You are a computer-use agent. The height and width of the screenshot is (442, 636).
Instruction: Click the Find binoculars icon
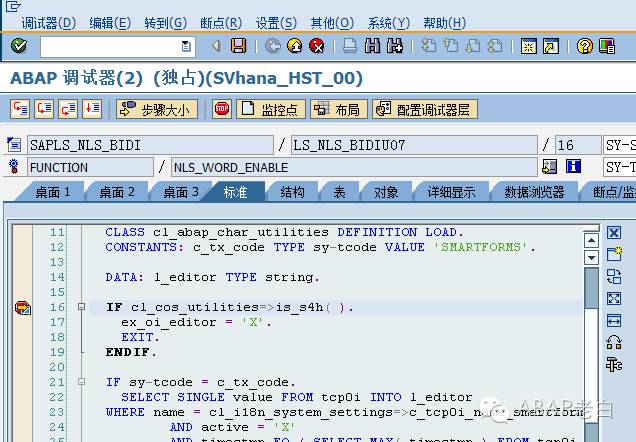tap(372, 46)
